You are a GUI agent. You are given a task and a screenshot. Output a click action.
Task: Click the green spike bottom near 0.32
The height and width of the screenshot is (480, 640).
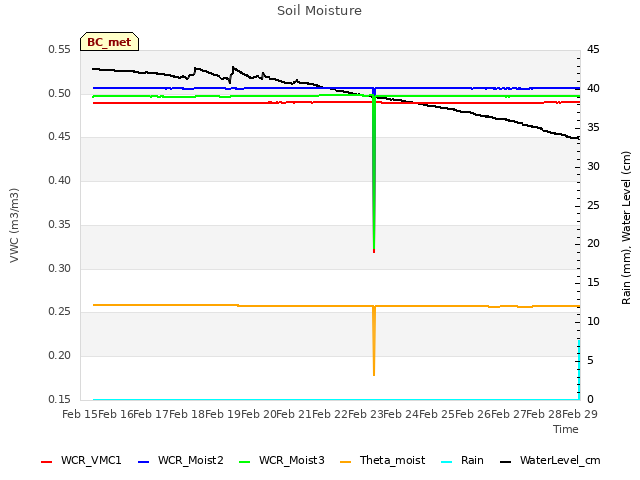(374, 248)
